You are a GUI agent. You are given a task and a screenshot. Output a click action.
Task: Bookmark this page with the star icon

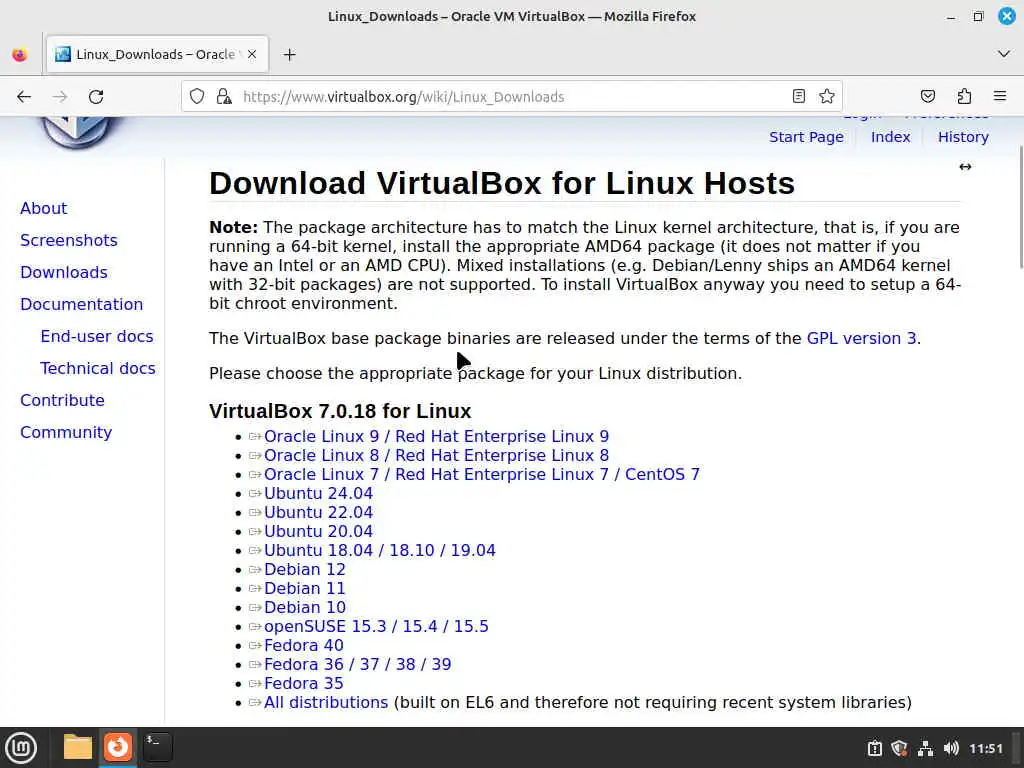827,96
